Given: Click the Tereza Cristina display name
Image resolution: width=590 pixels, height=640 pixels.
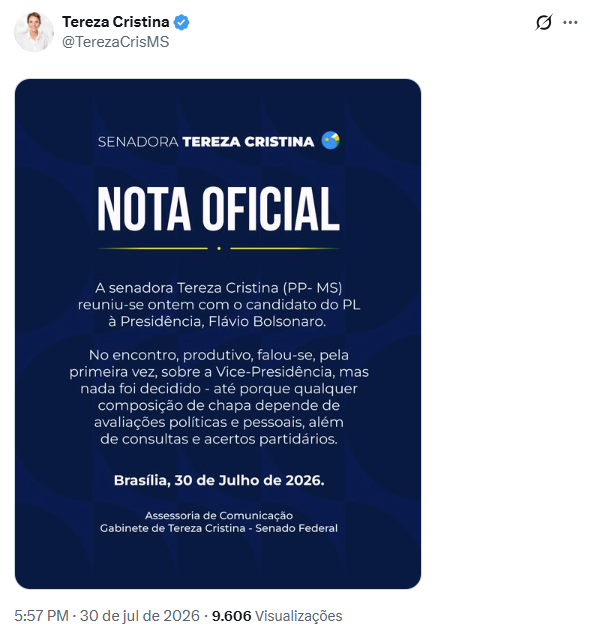Looking at the screenshot, I should click(x=115, y=22).
